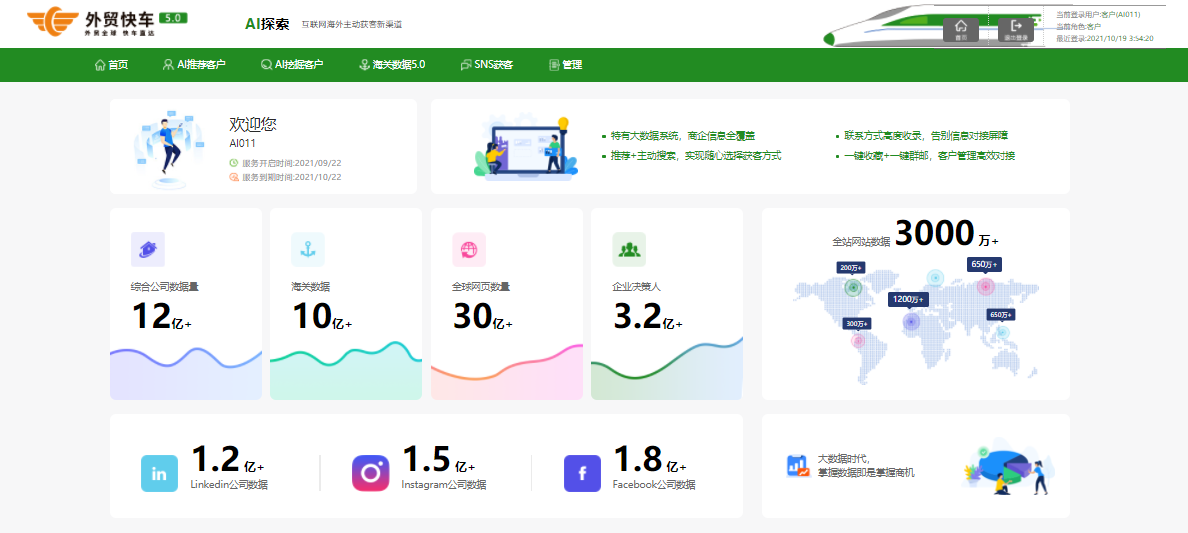Click the 企业决策人 people icon
This screenshot has width=1188, height=533.
pyautogui.click(x=629, y=249)
